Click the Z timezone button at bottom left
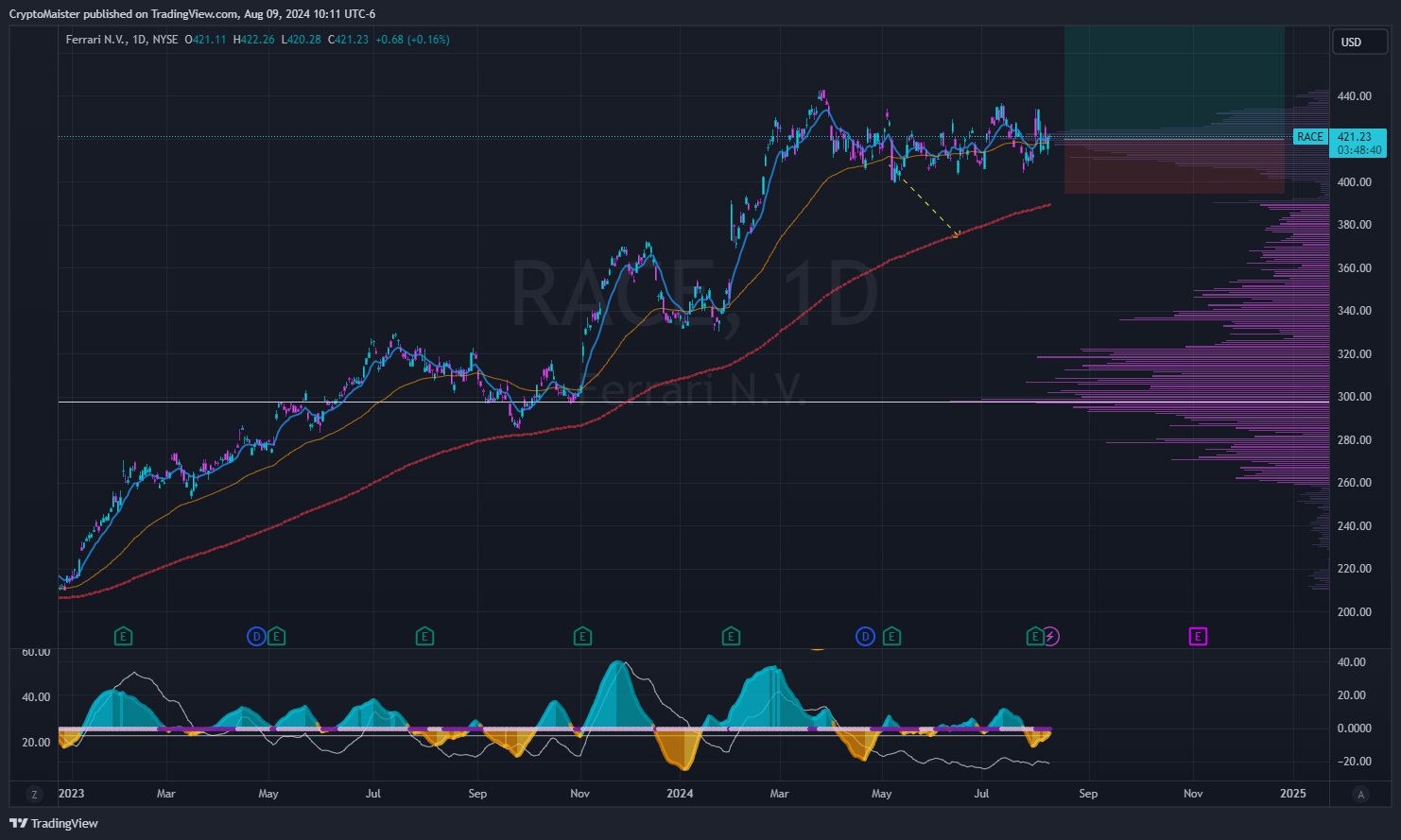 point(34,795)
